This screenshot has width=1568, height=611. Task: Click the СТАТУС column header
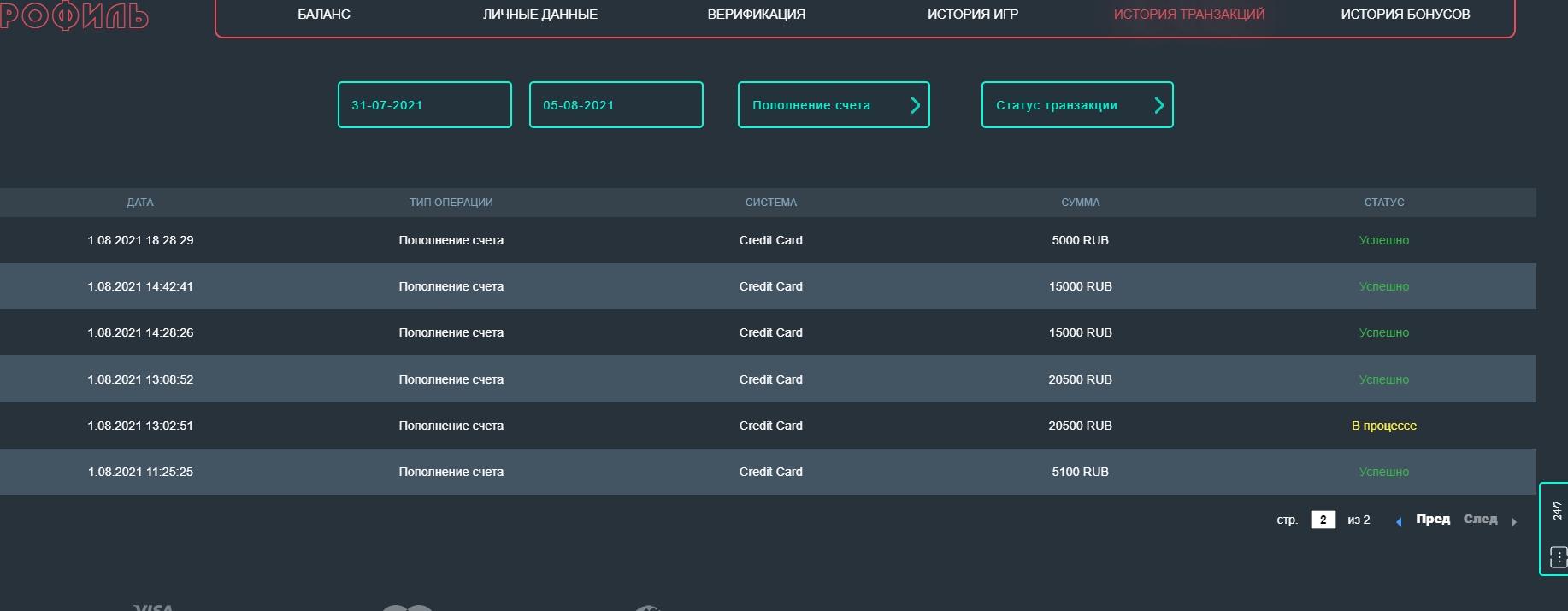pos(1384,203)
